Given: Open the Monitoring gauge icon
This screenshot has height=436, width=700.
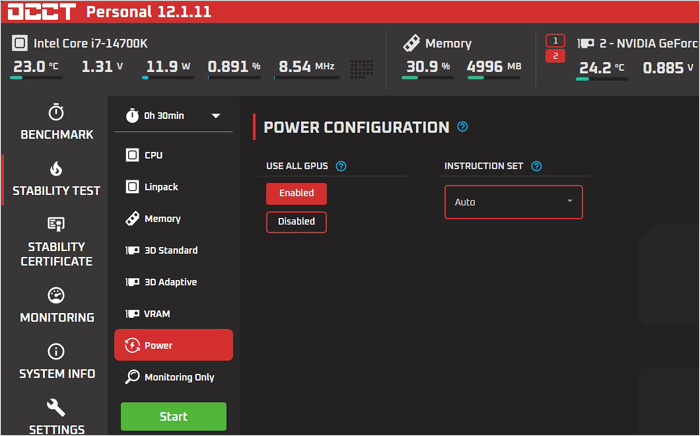Looking at the screenshot, I should click(x=56, y=295).
